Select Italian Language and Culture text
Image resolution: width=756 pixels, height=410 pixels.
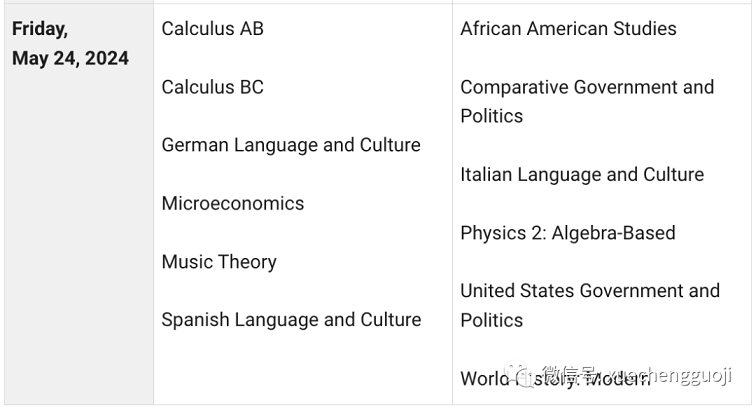(x=582, y=174)
